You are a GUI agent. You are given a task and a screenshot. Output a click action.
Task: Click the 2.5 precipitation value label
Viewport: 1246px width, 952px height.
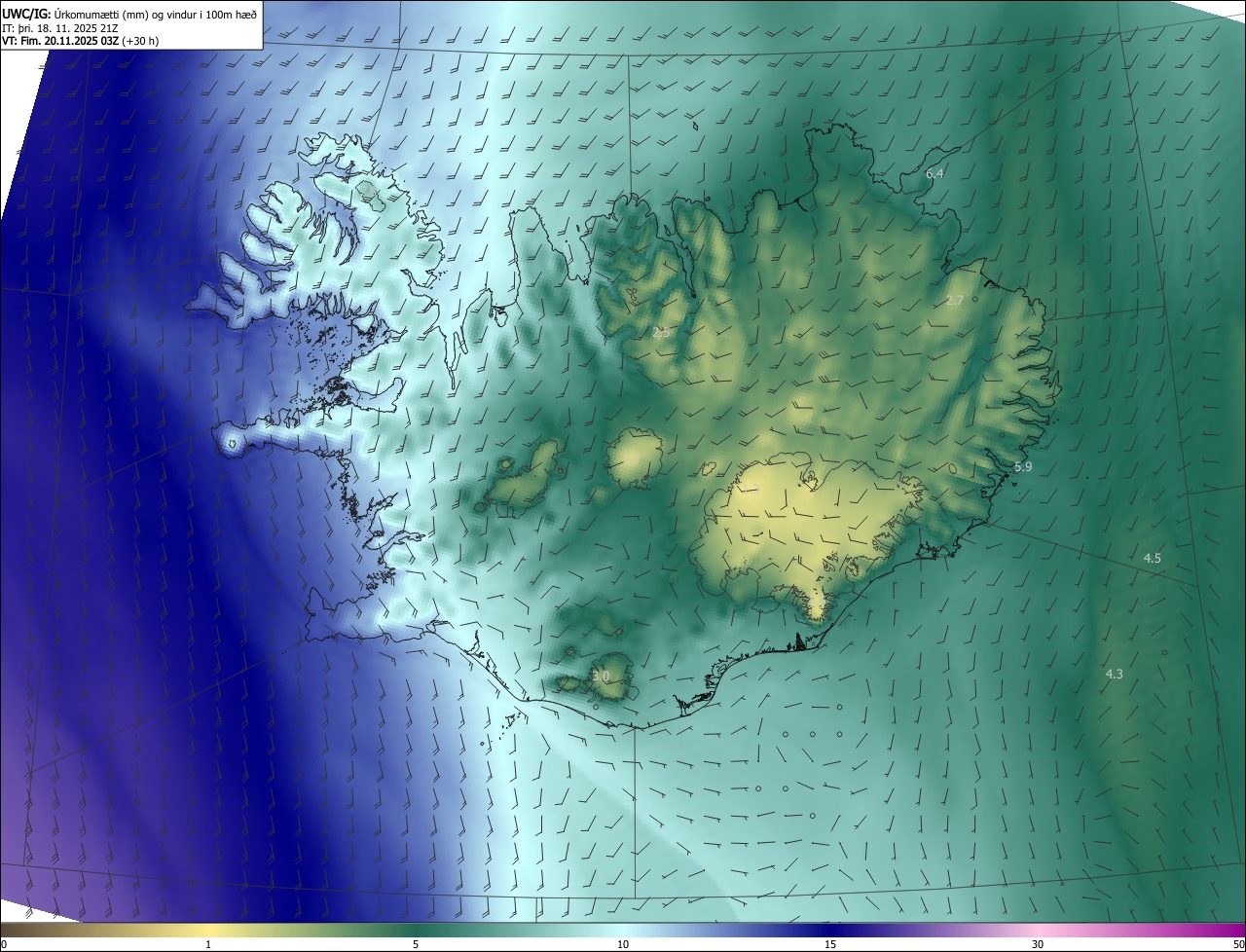(661, 332)
